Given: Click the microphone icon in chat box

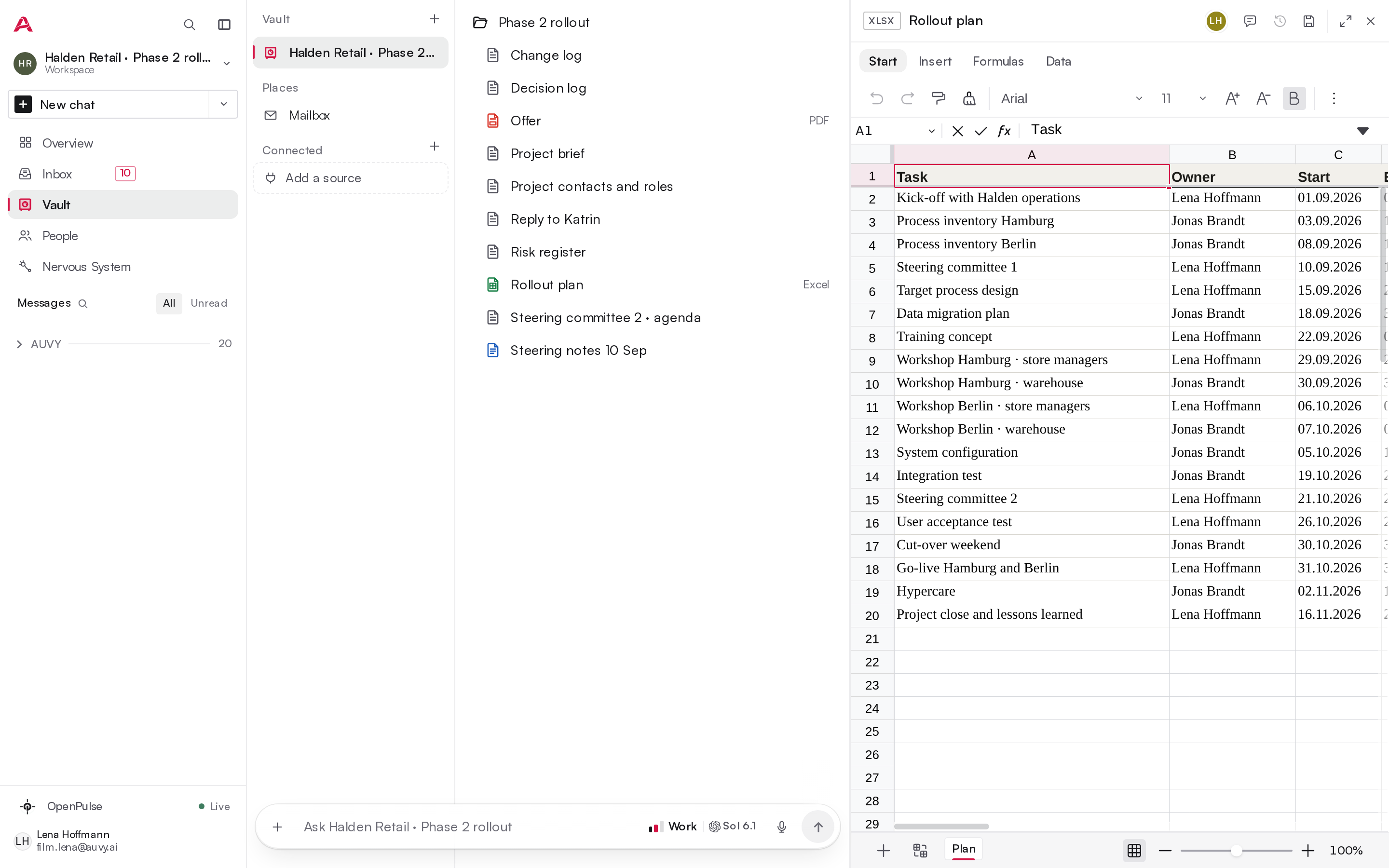Looking at the screenshot, I should point(781,827).
